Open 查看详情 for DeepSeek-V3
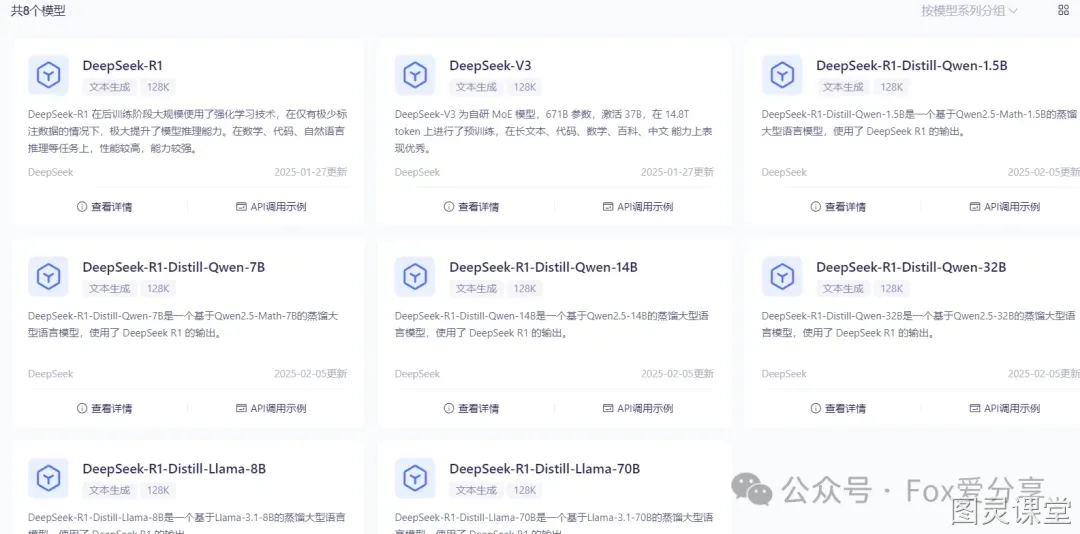This screenshot has width=1080, height=534. point(471,207)
